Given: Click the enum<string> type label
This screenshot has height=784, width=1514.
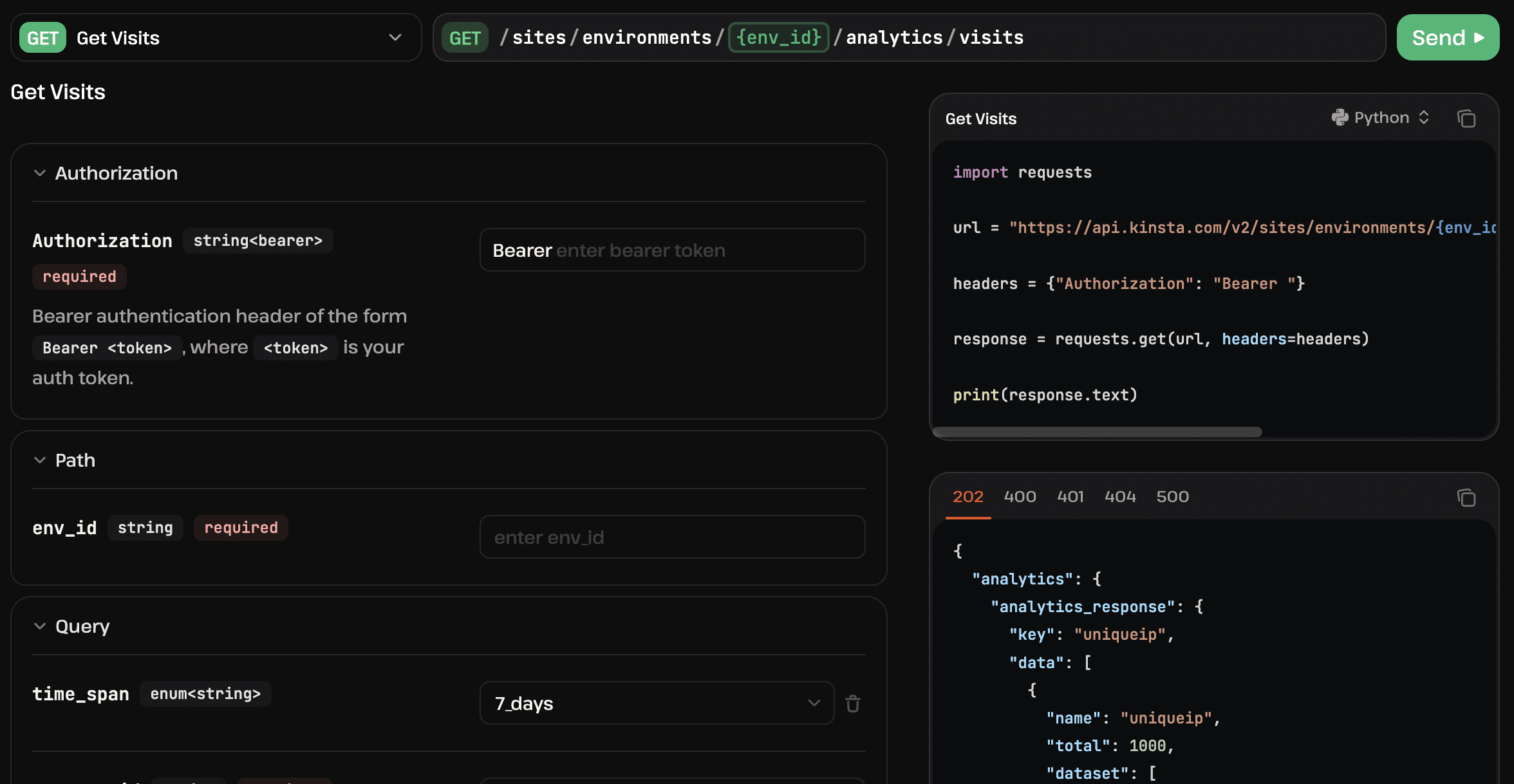Looking at the screenshot, I should pos(205,694).
